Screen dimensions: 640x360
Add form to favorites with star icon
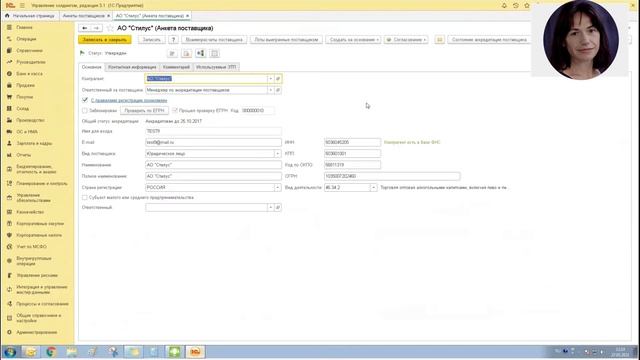pyautogui.click(x=110, y=28)
